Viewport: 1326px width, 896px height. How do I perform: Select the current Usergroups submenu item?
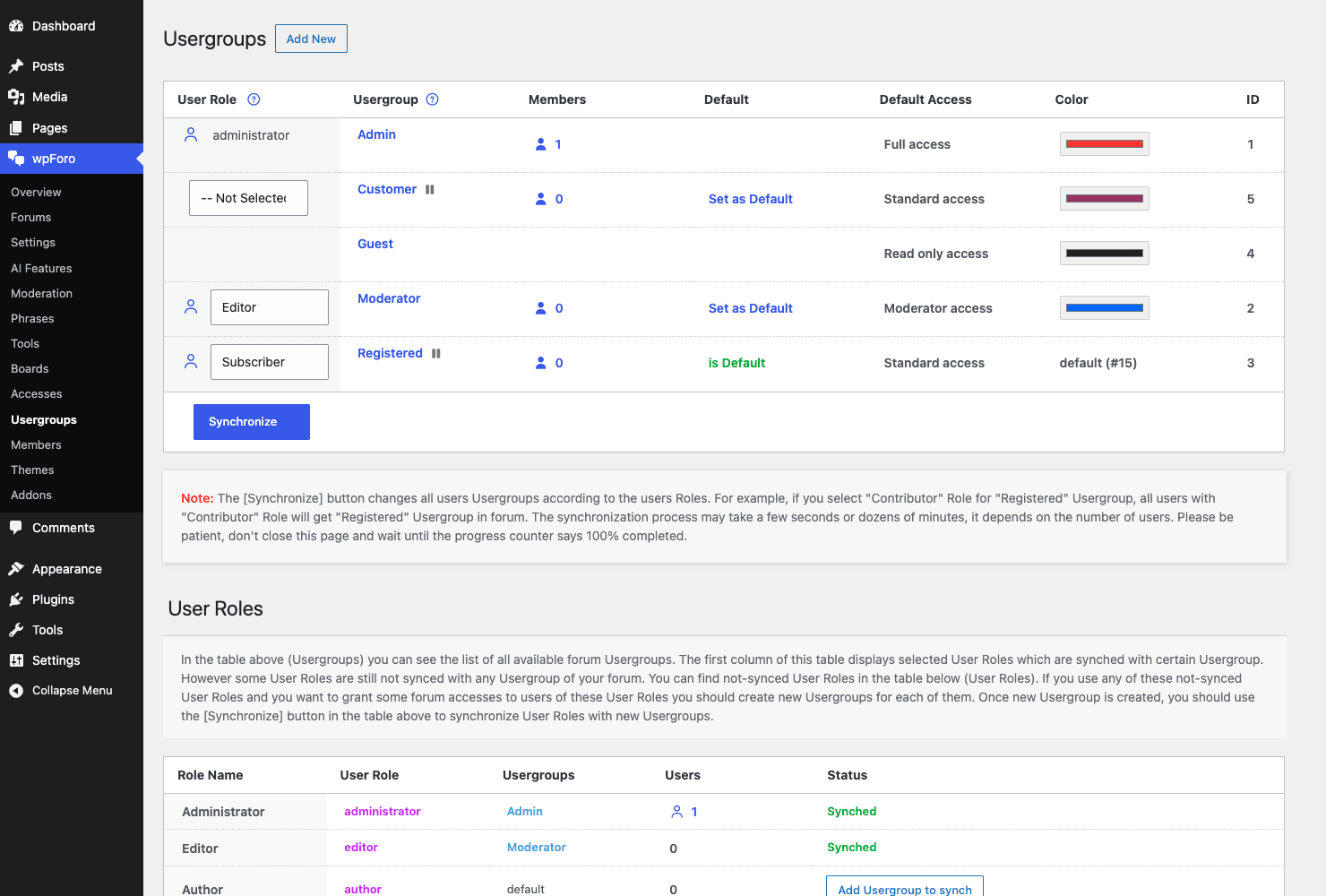44,419
